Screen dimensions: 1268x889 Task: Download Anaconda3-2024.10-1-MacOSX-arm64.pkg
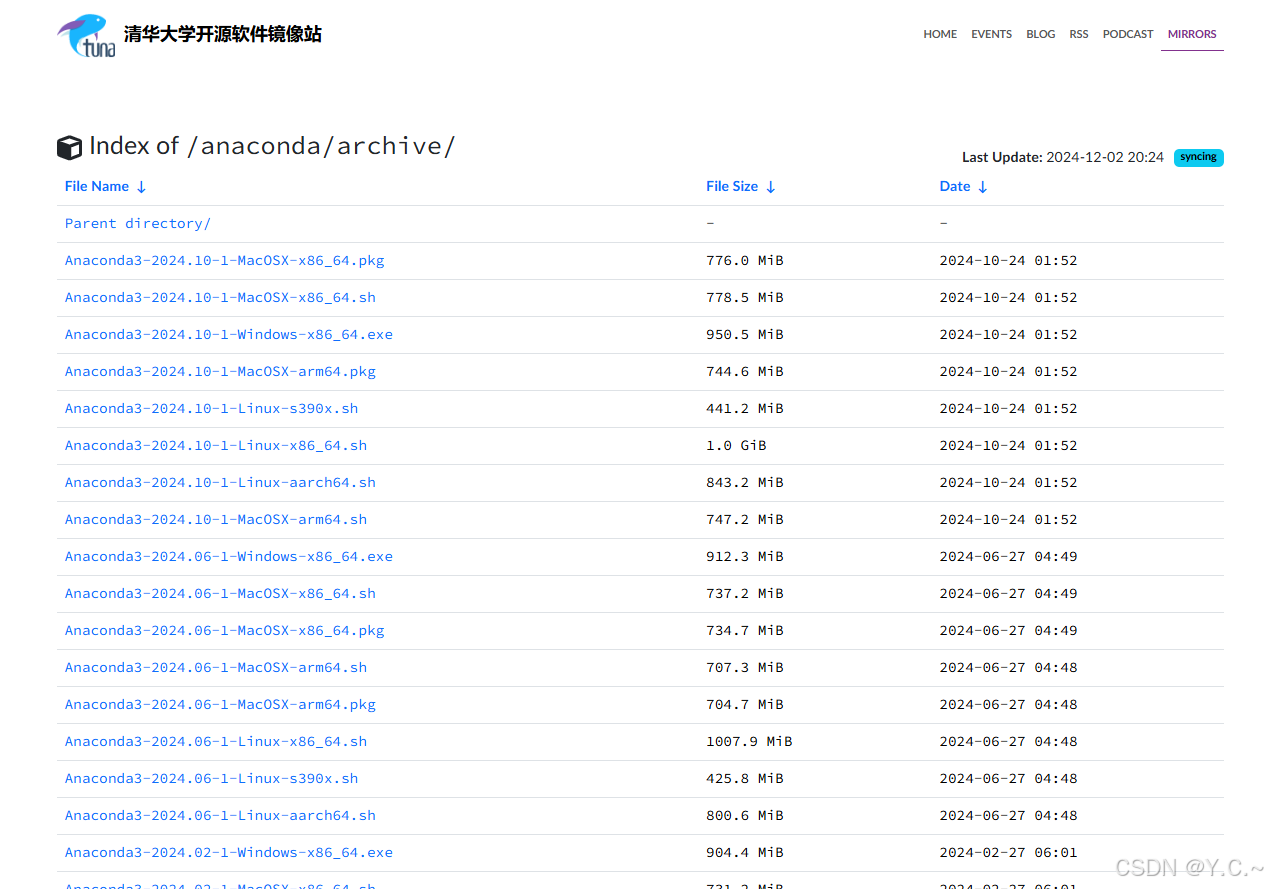[x=220, y=371]
